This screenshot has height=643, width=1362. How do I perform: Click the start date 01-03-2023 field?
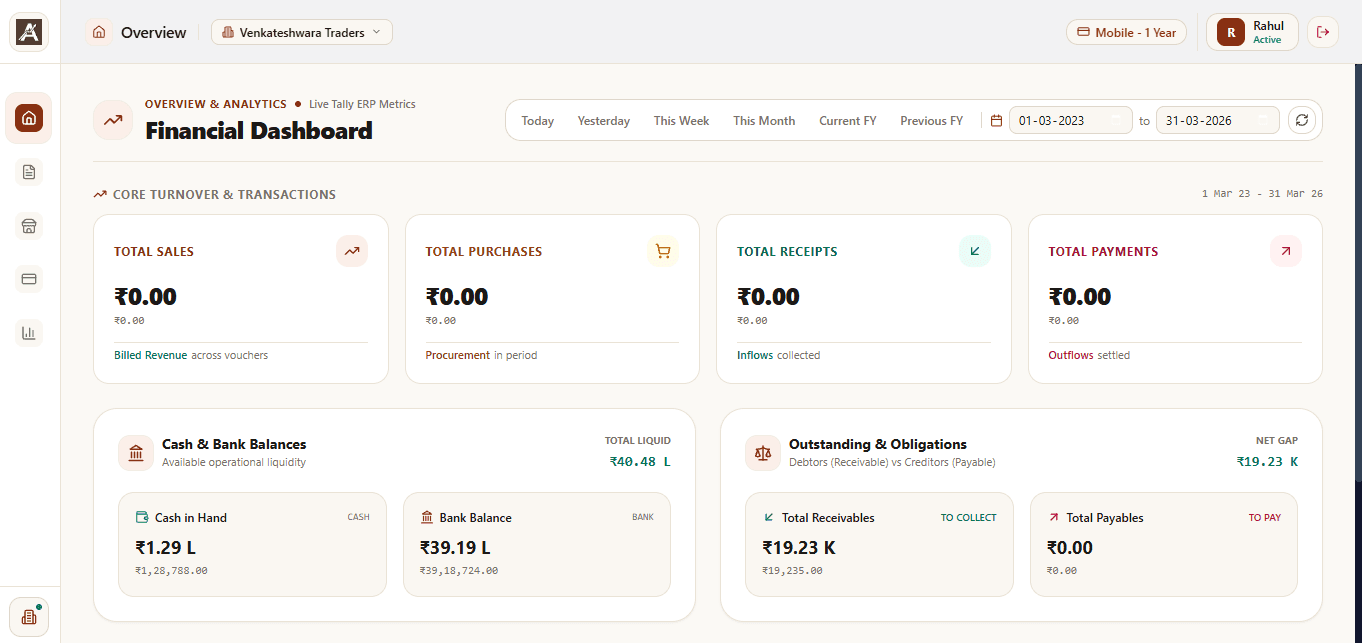pos(1071,120)
